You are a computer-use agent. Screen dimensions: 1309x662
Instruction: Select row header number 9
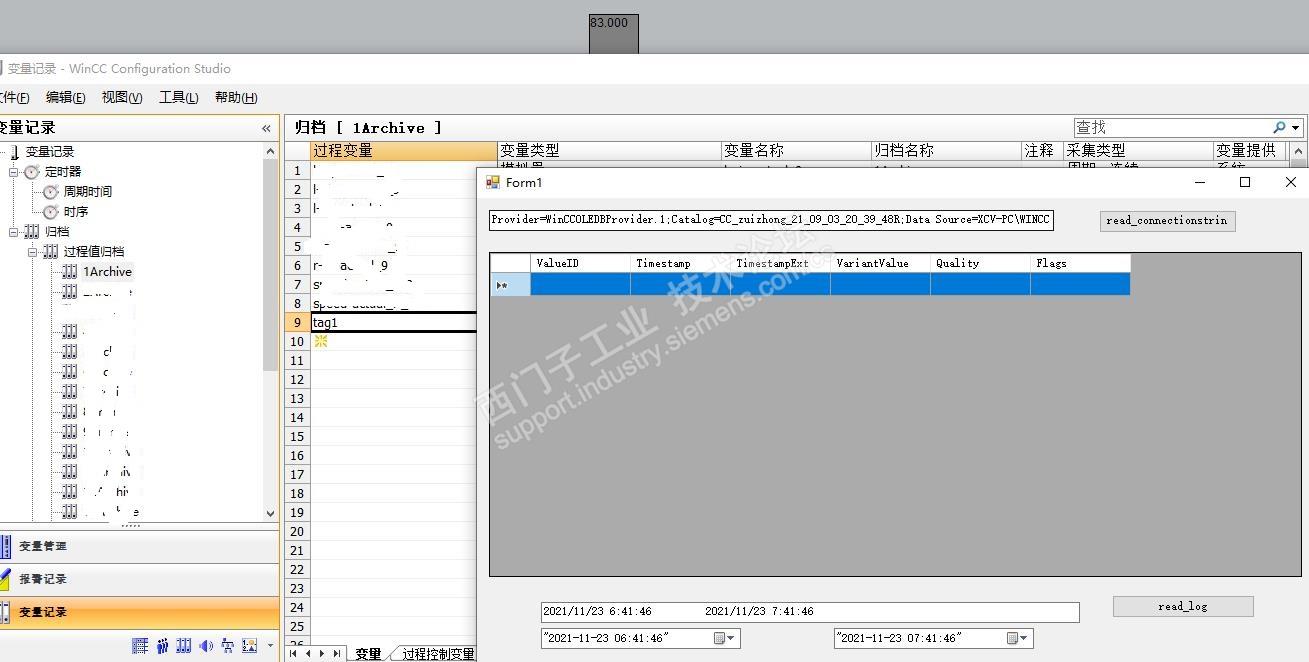click(x=297, y=322)
